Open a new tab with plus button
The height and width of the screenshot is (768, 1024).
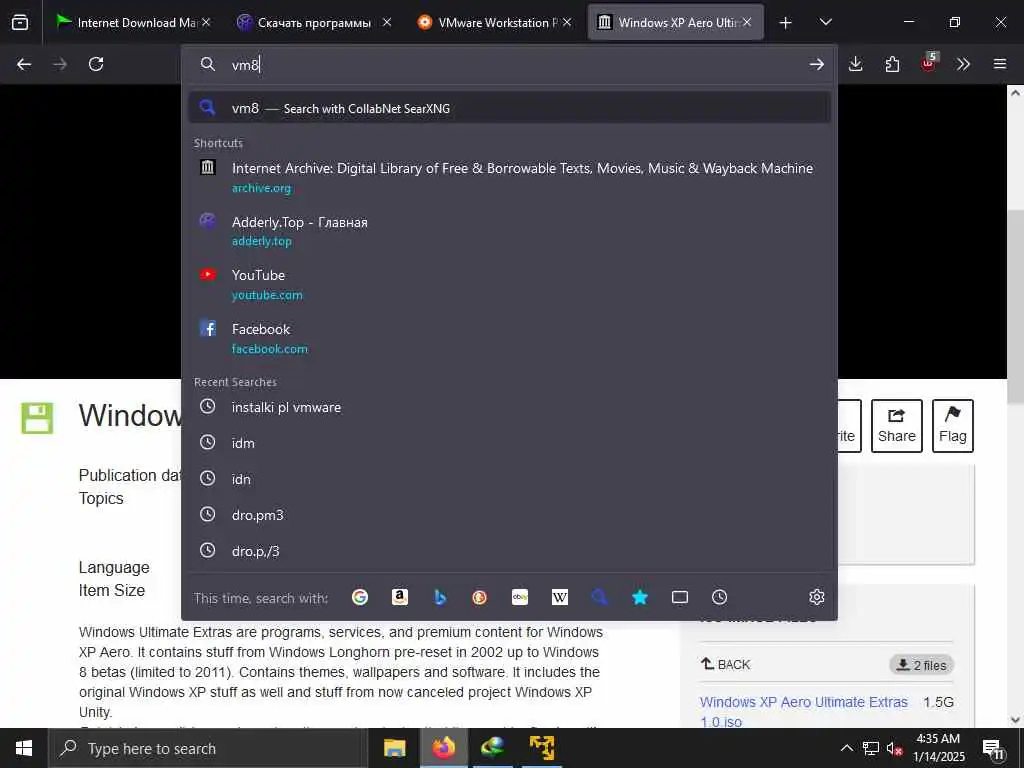coord(786,23)
